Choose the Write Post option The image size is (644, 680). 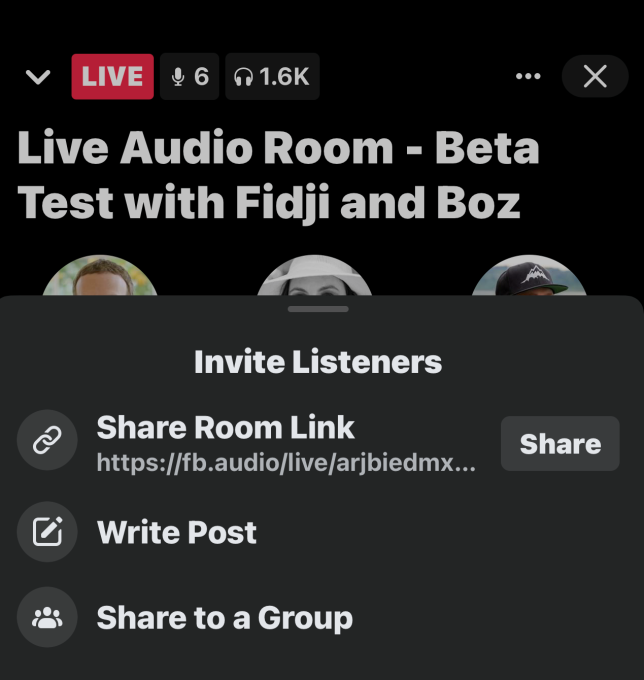(x=177, y=532)
